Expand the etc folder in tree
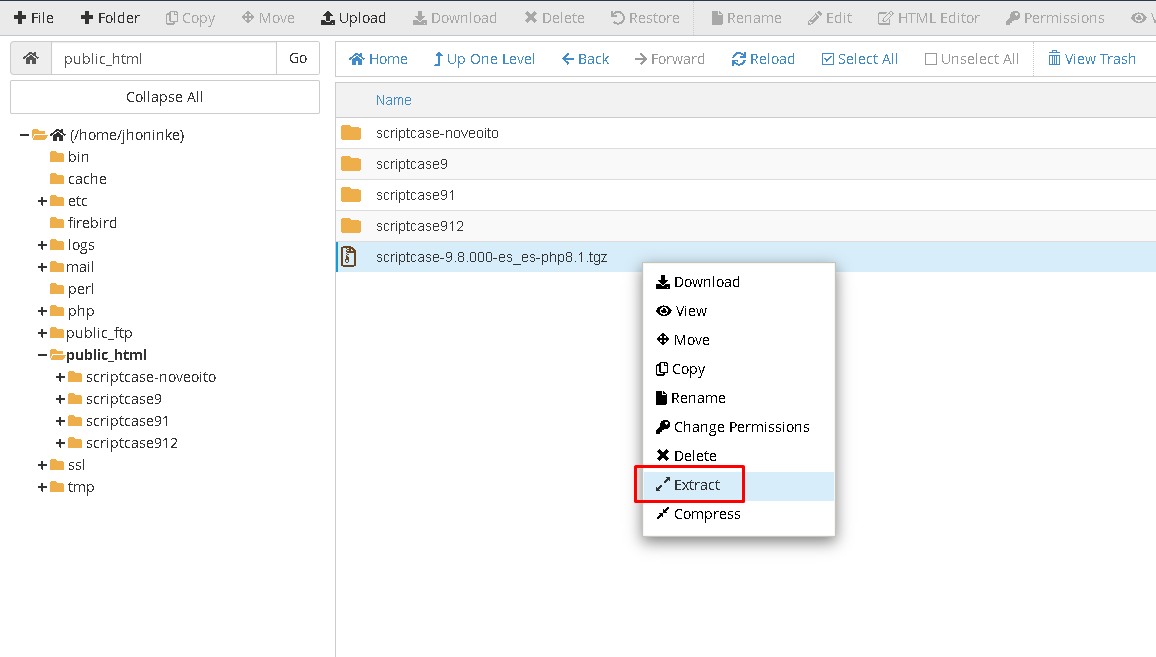The height and width of the screenshot is (657, 1156). 42,201
